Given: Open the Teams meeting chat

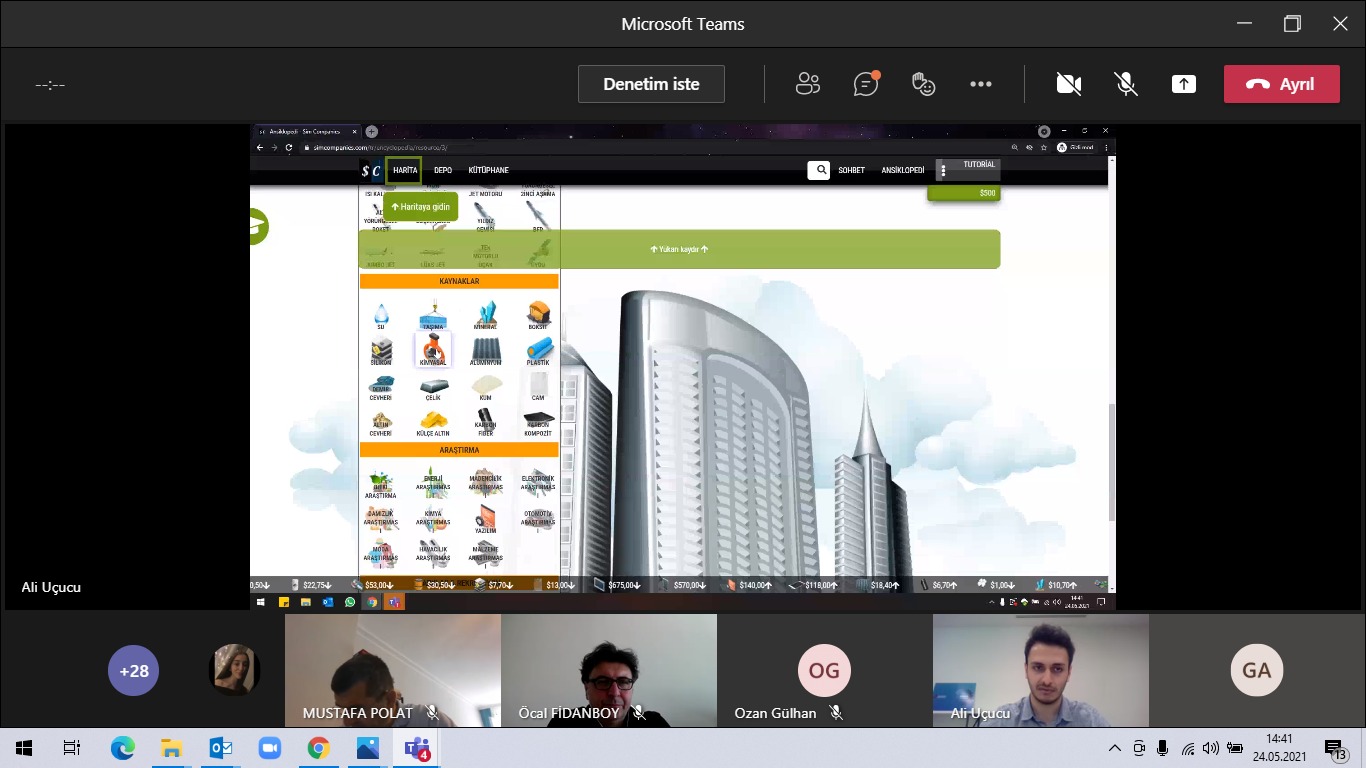Looking at the screenshot, I should pyautogui.click(x=866, y=84).
